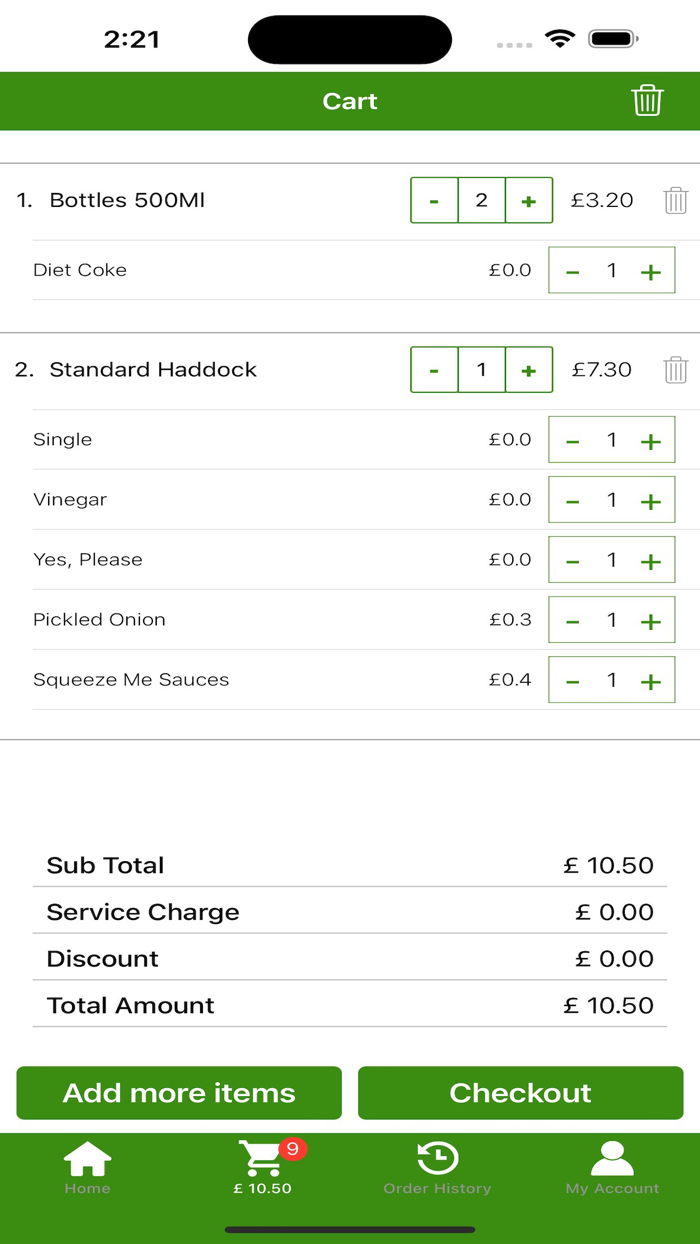Increase Squeeze Me Sauces quantity
The height and width of the screenshot is (1244, 700).
tap(650, 681)
